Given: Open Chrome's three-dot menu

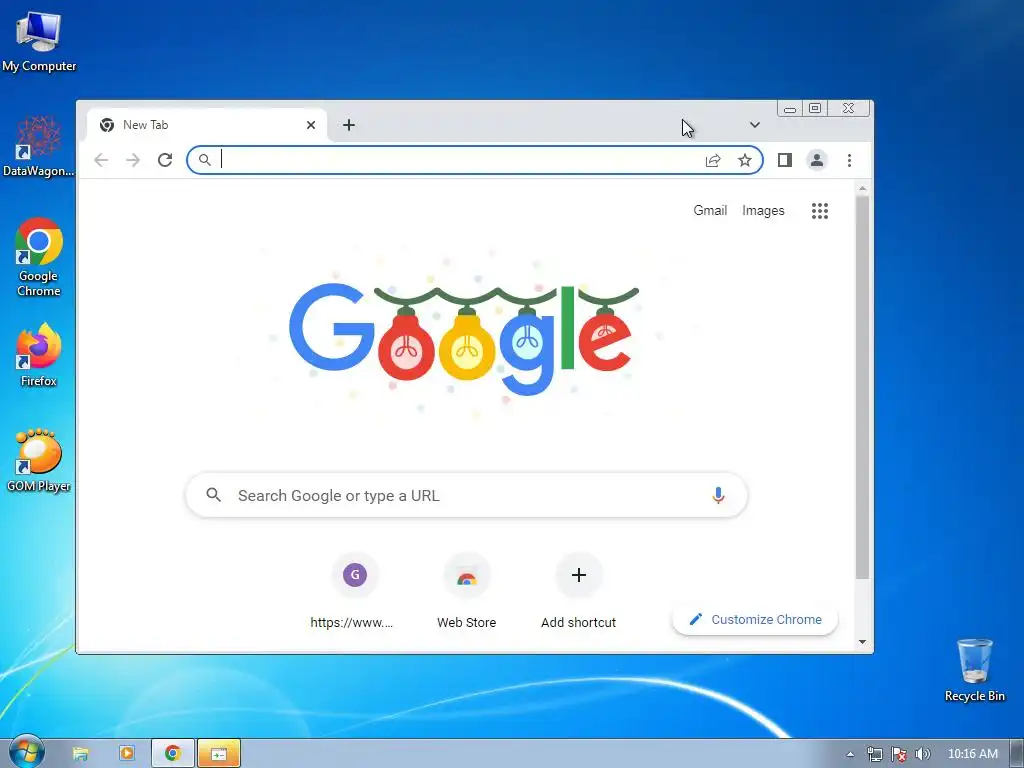Looking at the screenshot, I should (849, 160).
